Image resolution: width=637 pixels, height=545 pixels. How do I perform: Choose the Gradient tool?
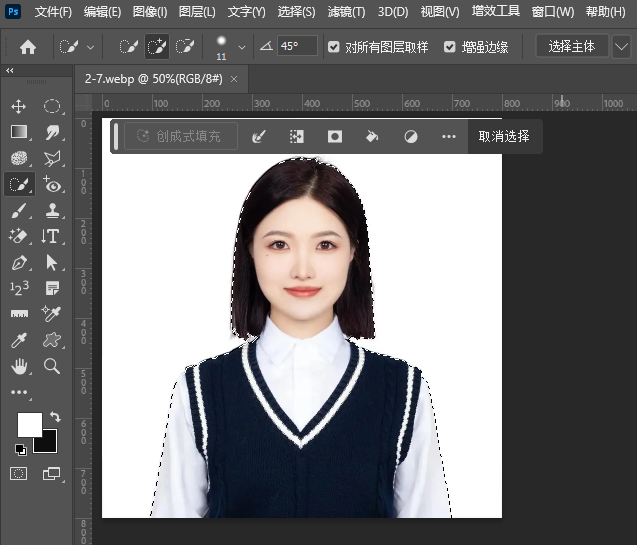pyautogui.click(x=18, y=132)
